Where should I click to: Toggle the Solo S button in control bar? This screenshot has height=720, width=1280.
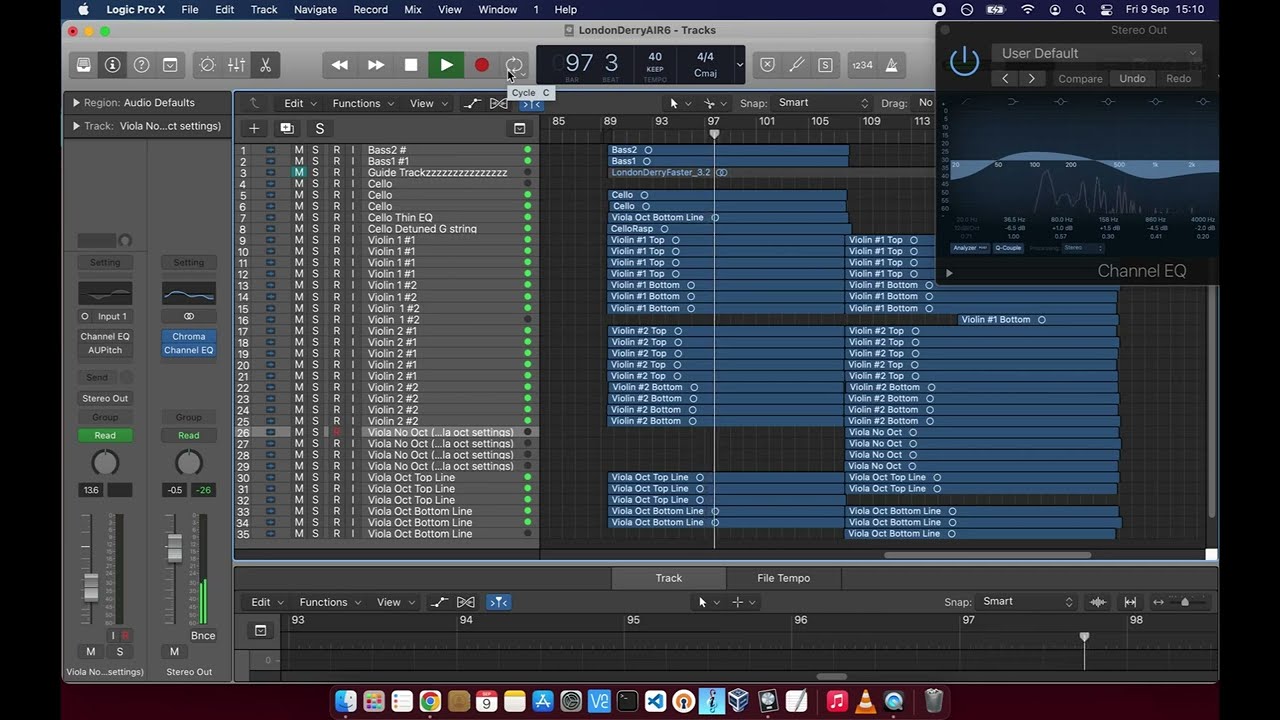click(826, 65)
